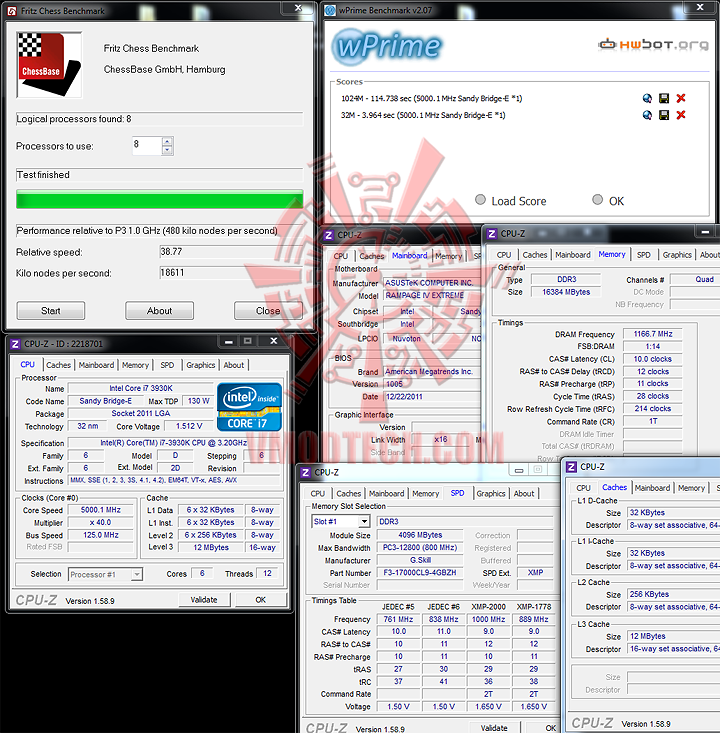Screen dimensions: 720x733
Task: Click the wPrime logo
Action: (x=387, y=46)
